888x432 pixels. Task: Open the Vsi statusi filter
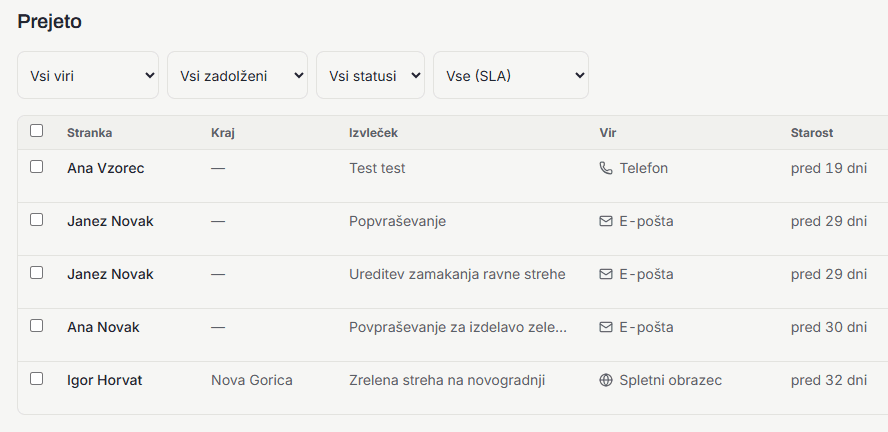coord(370,75)
